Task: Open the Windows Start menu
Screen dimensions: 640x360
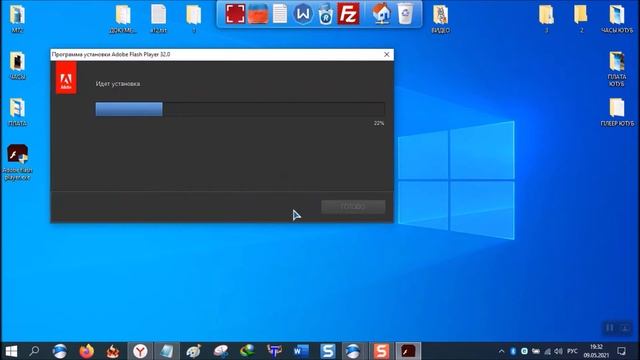Action: 11,351
